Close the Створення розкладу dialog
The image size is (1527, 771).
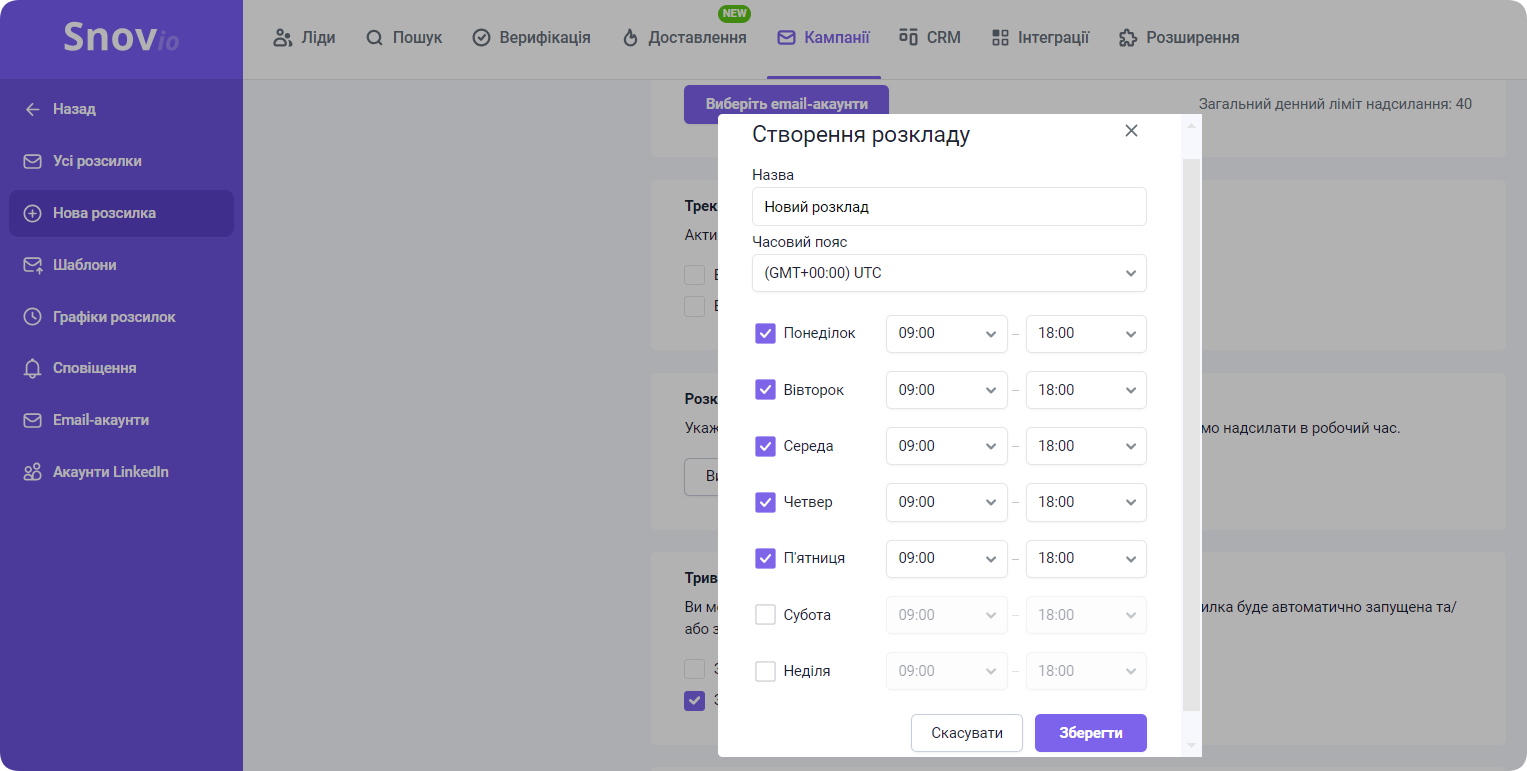(1131, 131)
